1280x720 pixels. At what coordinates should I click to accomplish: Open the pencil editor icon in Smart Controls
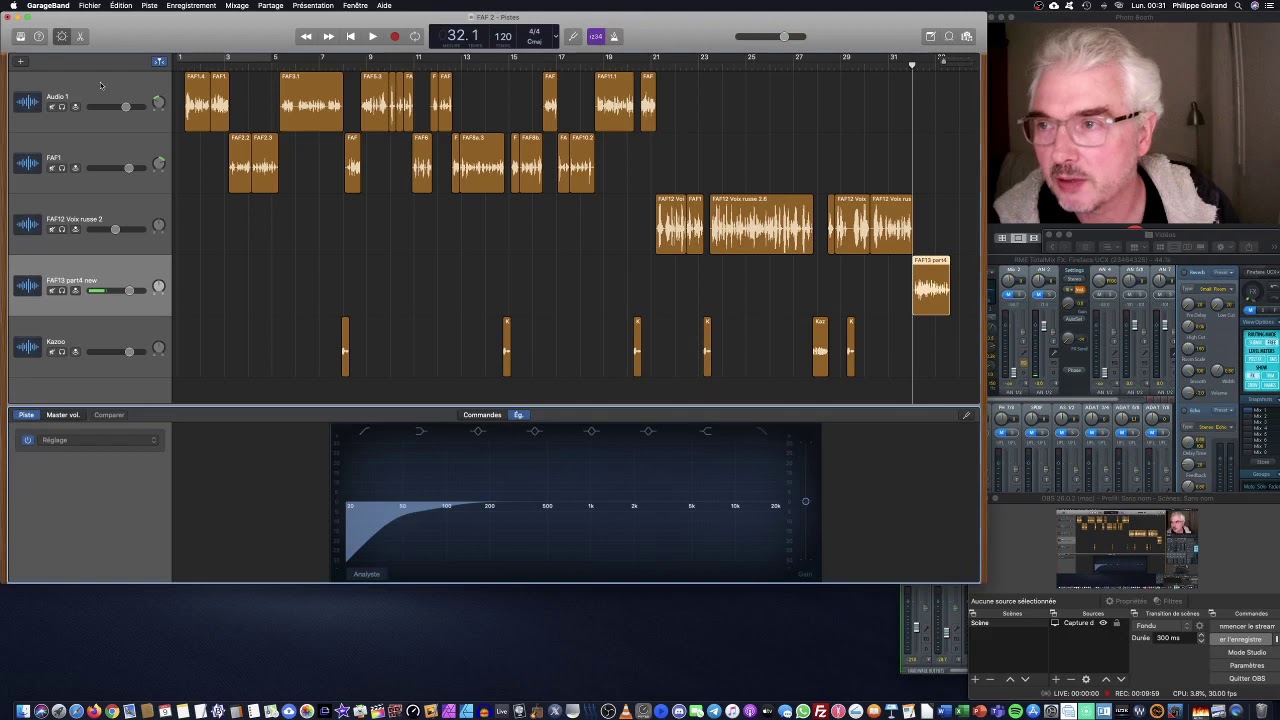966,415
